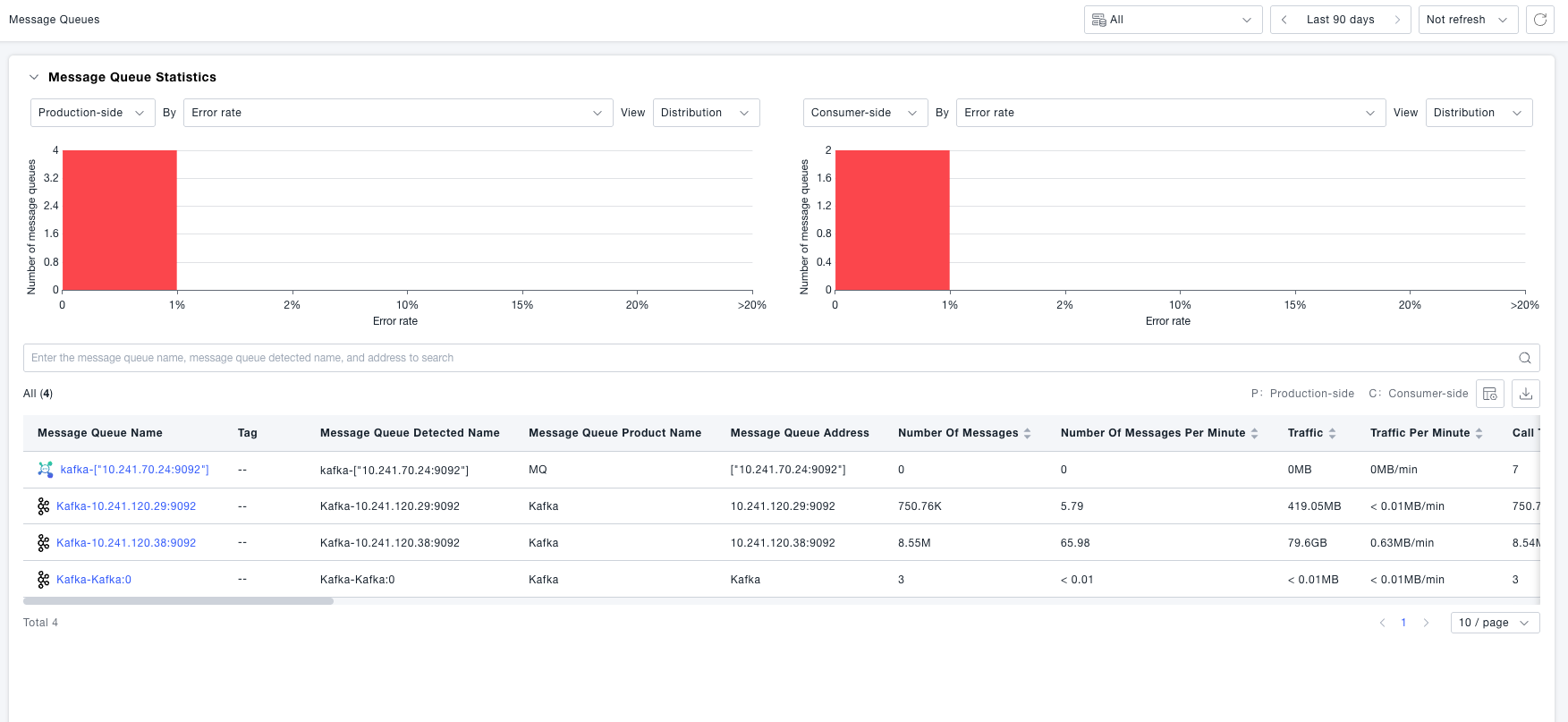Sort by Number Of Messages column

(1027, 433)
